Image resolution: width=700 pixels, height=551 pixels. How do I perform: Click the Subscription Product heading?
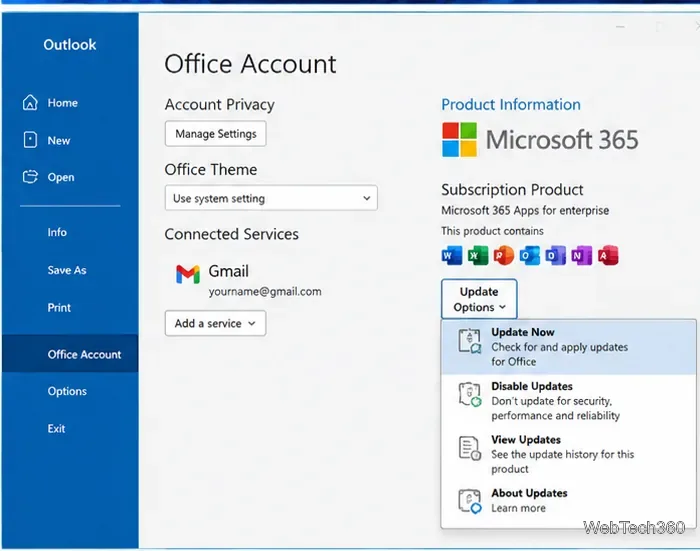click(512, 190)
